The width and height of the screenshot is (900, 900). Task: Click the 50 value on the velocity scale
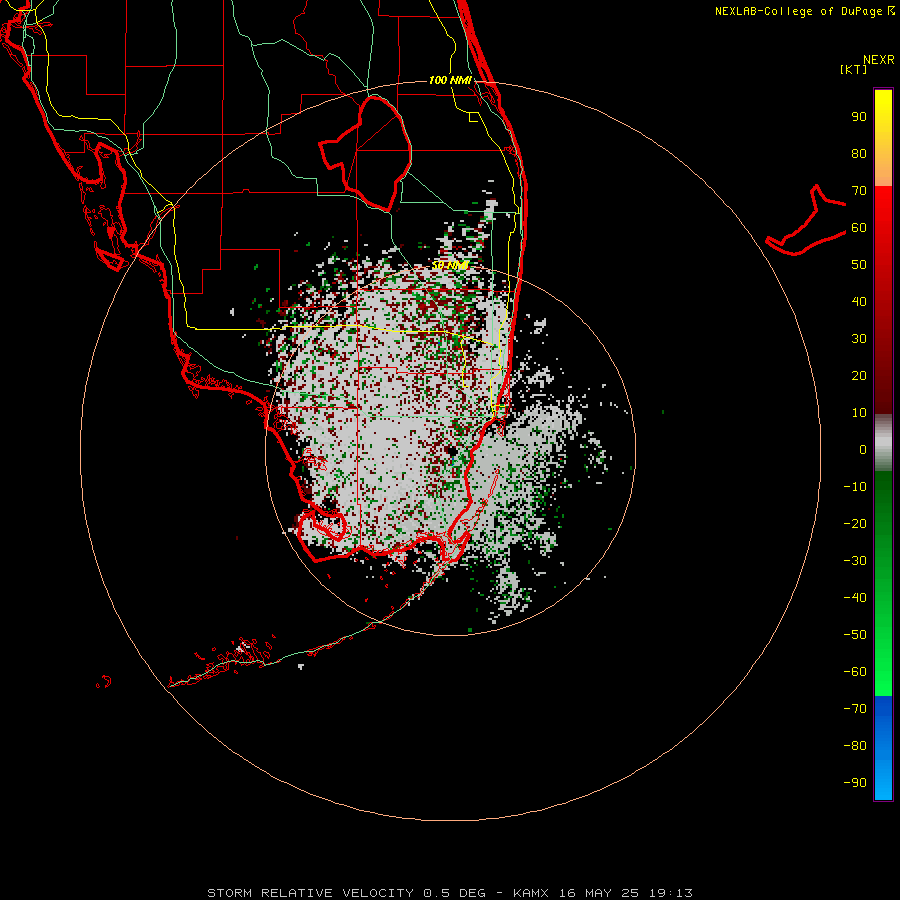tap(859, 265)
